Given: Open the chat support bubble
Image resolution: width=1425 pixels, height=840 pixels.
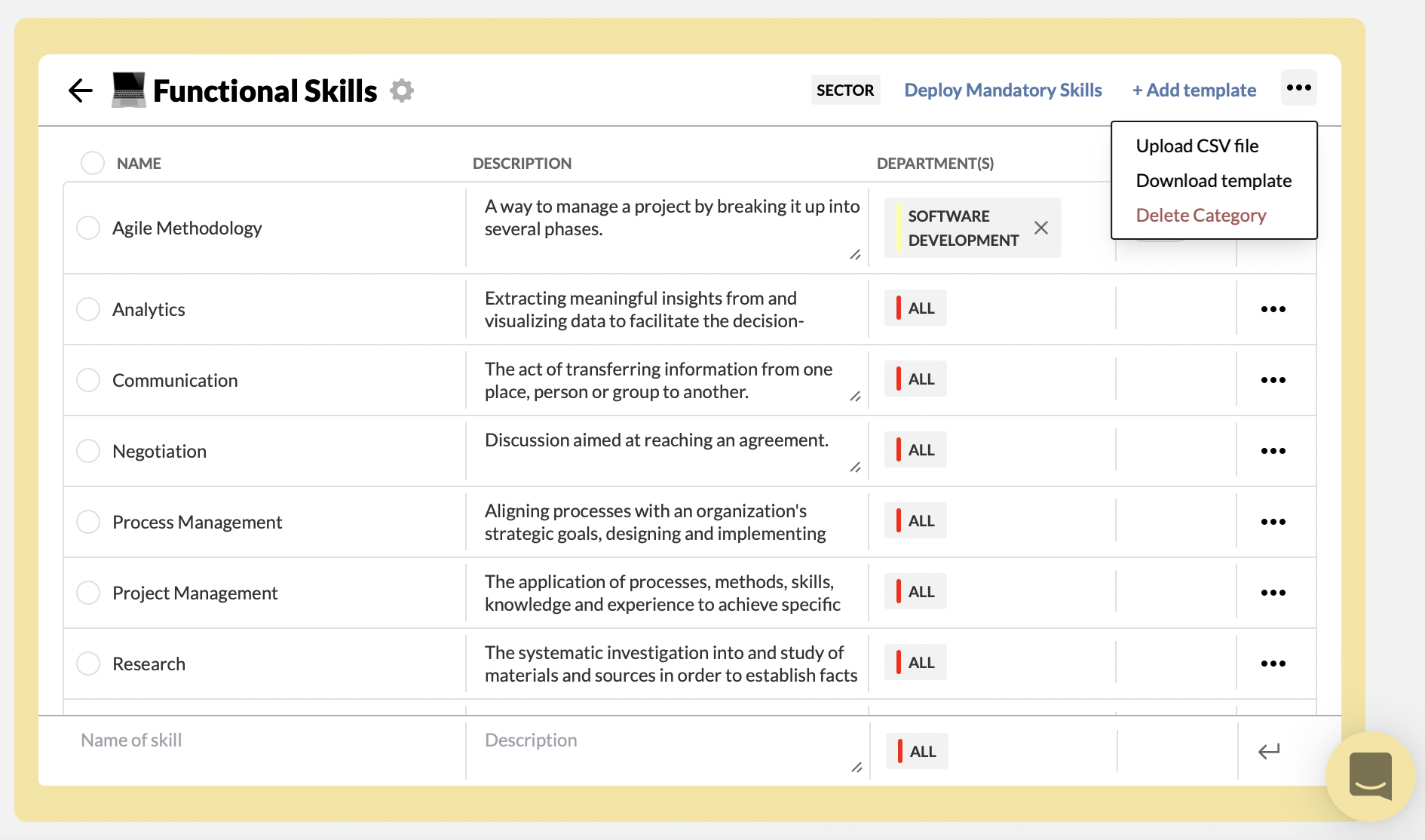Looking at the screenshot, I should click(1371, 777).
